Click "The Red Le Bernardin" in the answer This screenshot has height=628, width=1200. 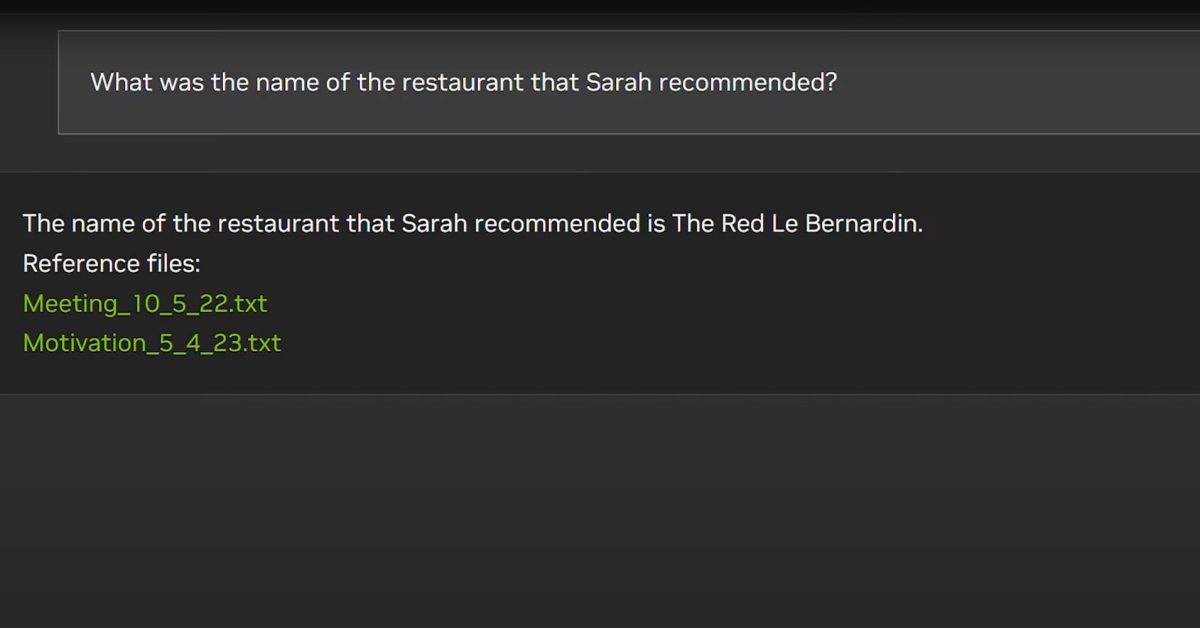(796, 223)
